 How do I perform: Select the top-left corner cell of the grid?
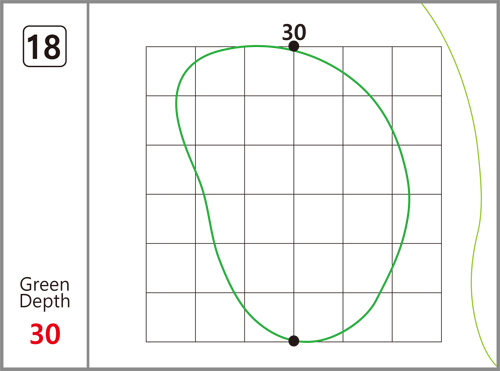[x=171, y=71]
